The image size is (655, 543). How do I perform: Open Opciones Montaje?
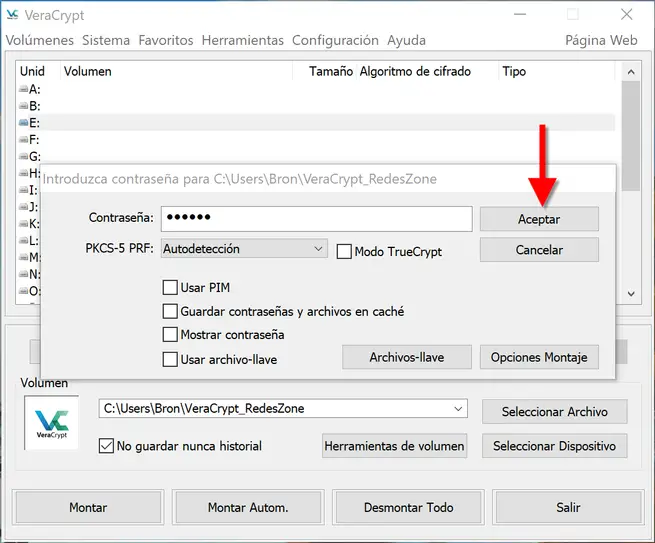click(x=539, y=357)
